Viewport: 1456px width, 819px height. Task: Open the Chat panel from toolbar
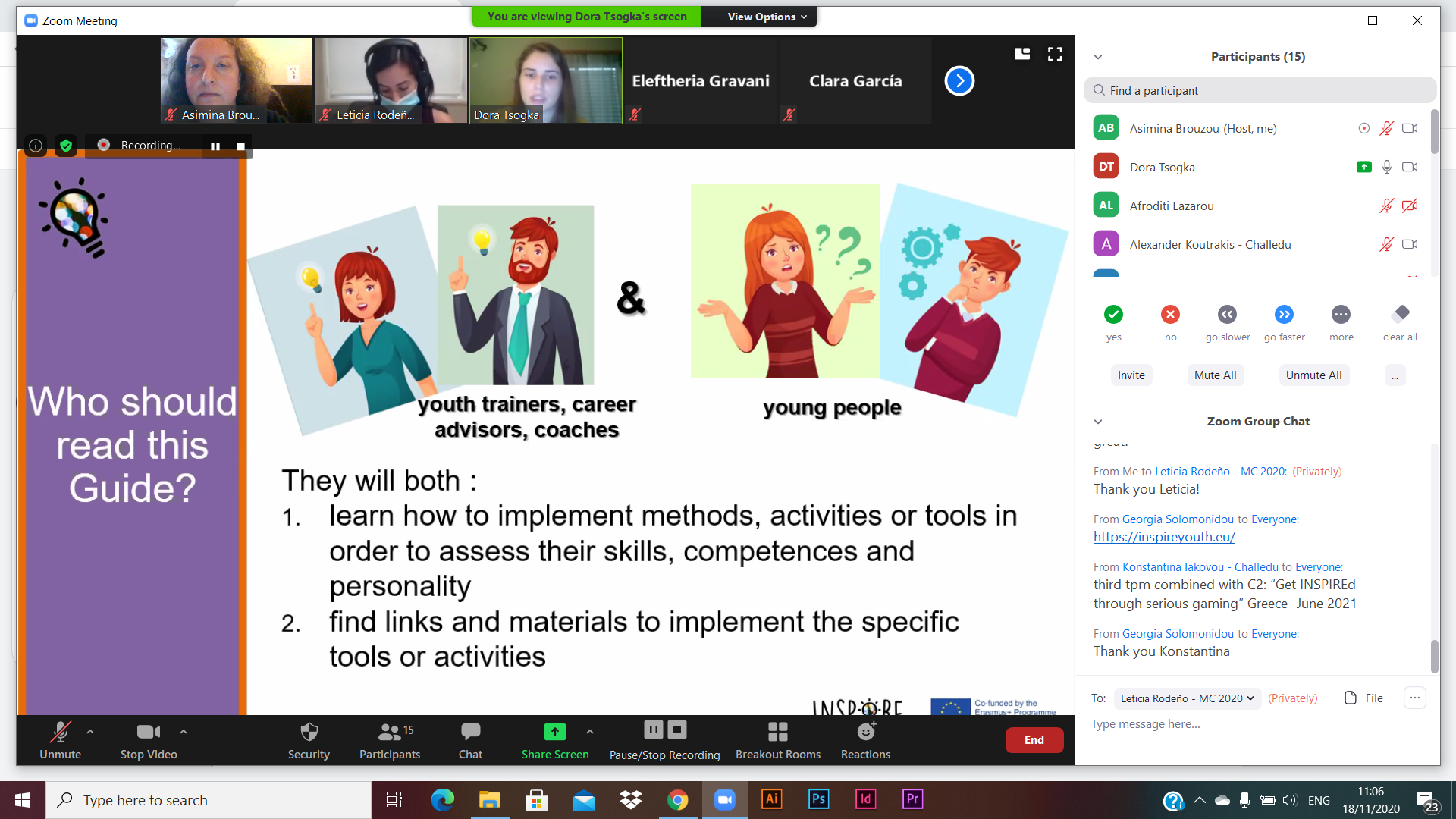[470, 740]
